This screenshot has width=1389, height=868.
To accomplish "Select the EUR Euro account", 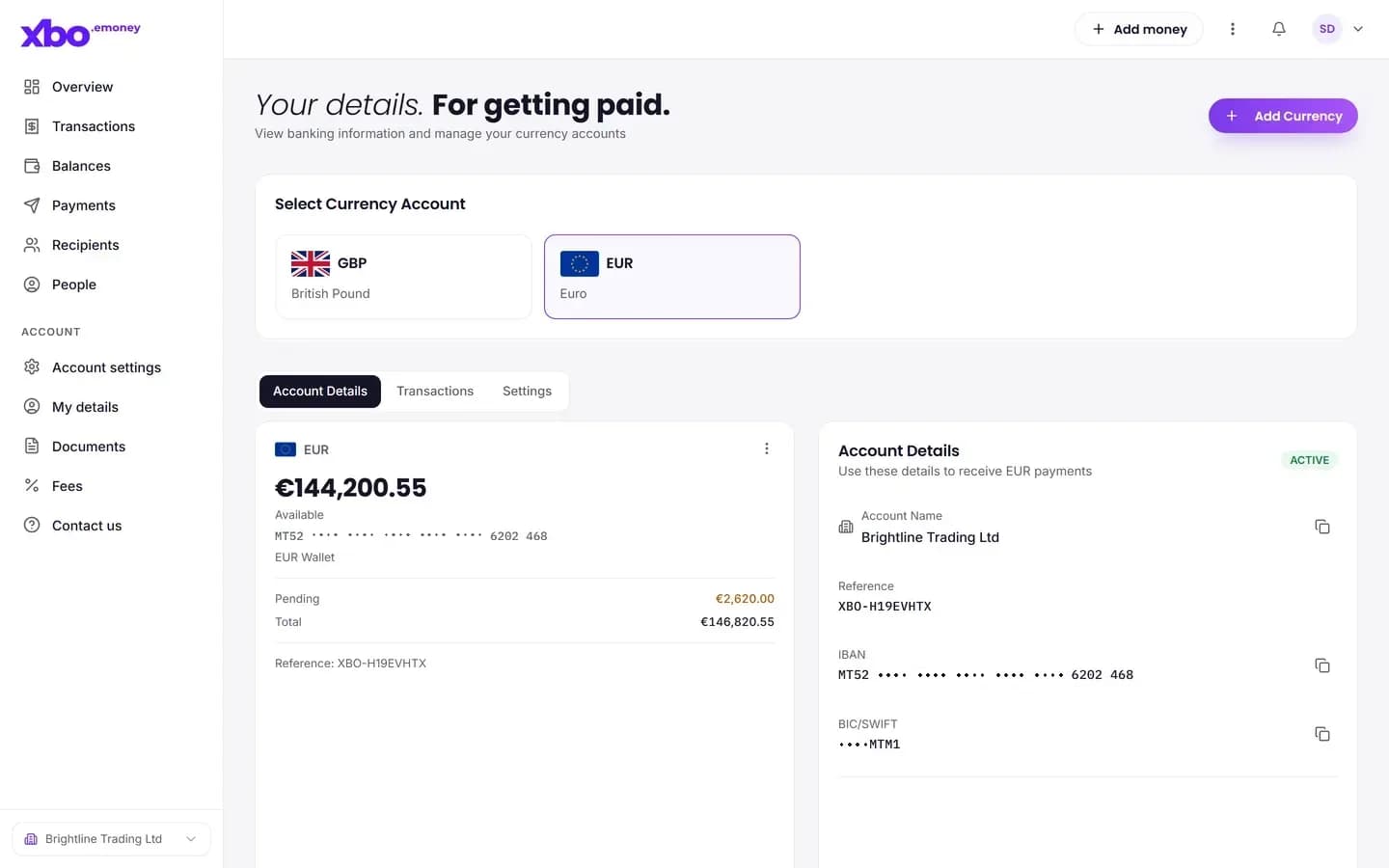I will [672, 277].
